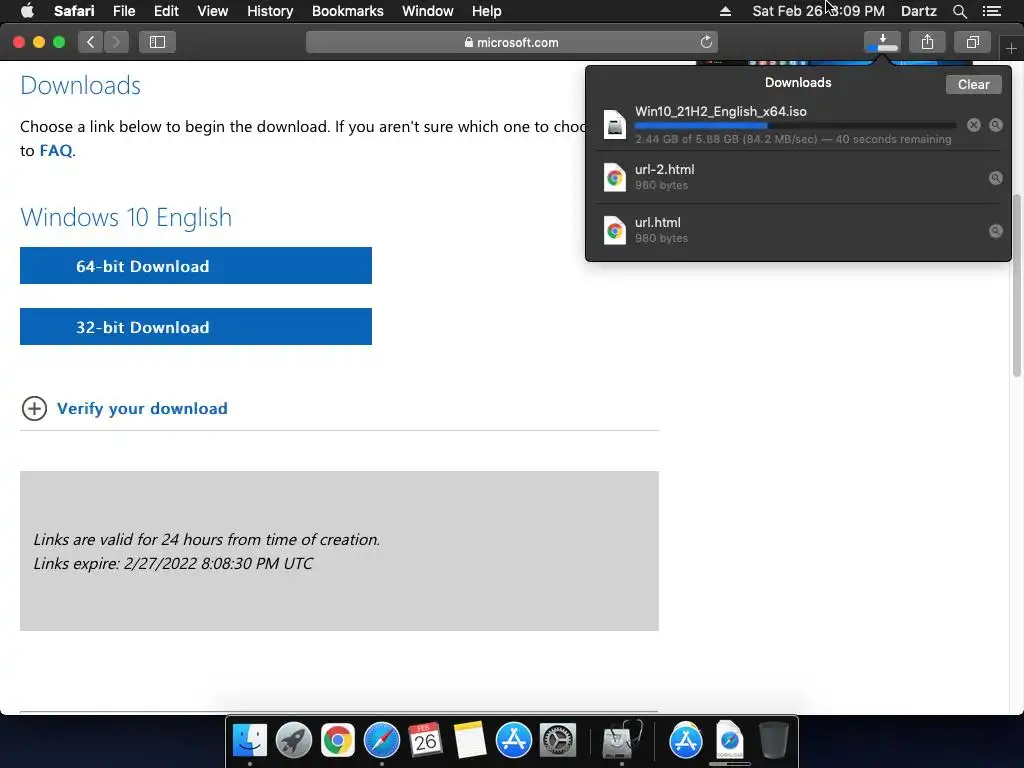Expand Verify your download section
1024x768 pixels.
[x=34, y=408]
